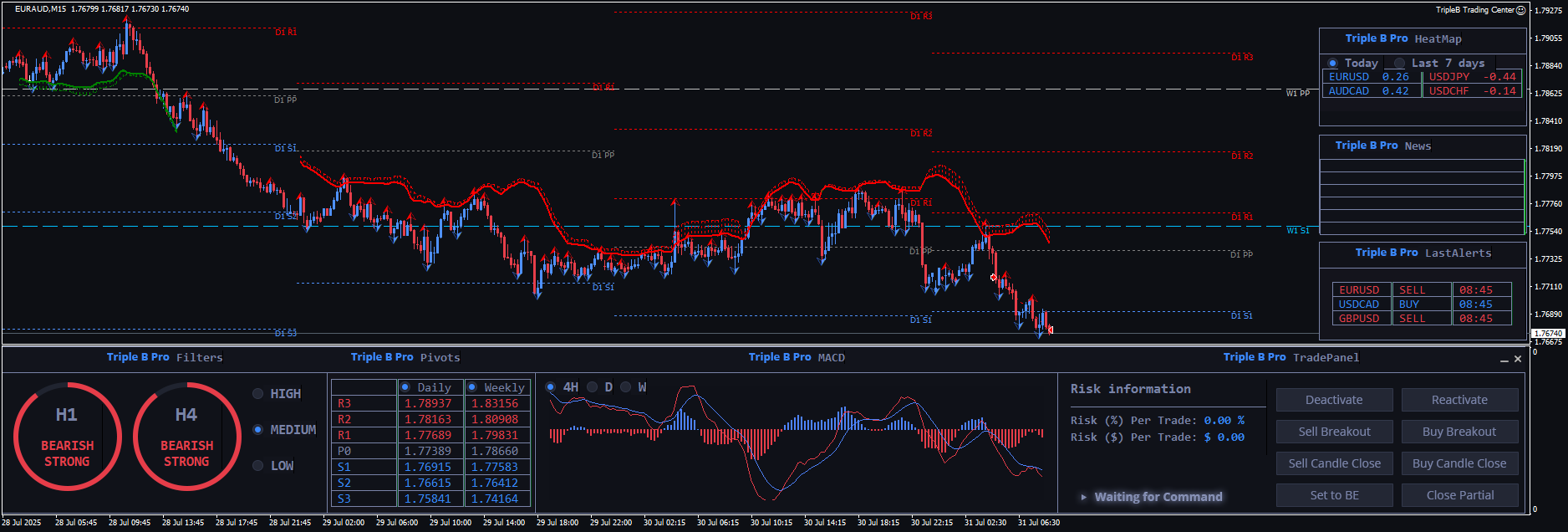
Task: Toggle the Daily pivots option
Action: coord(405,387)
